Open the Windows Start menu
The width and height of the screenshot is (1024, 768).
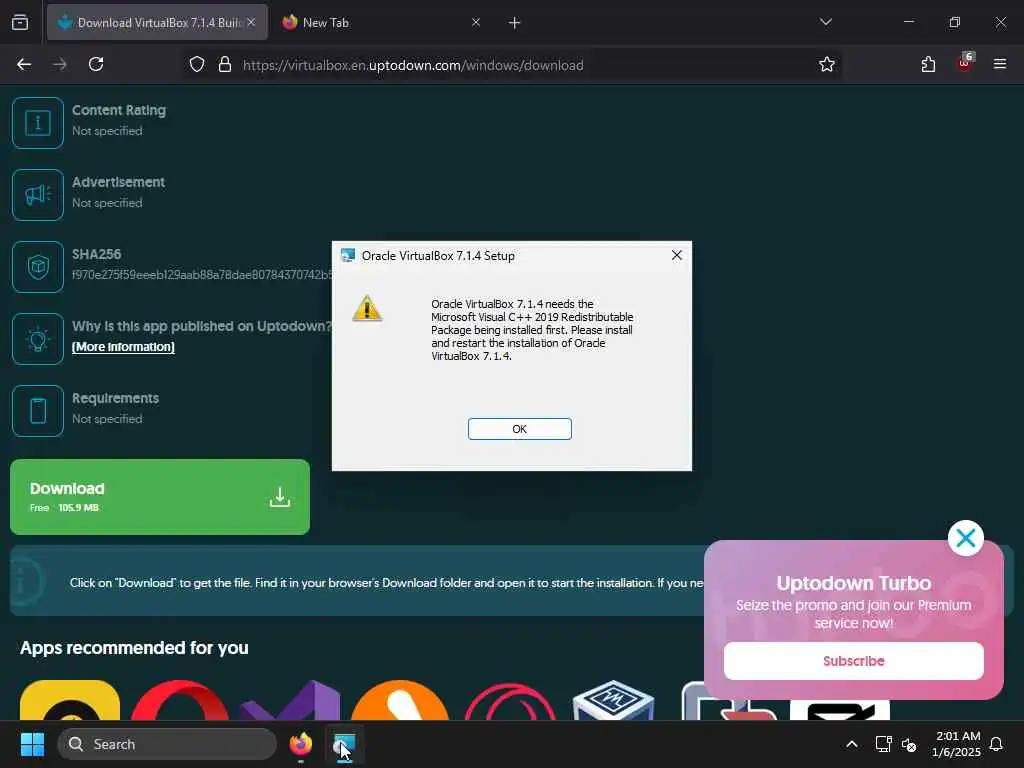pos(32,744)
